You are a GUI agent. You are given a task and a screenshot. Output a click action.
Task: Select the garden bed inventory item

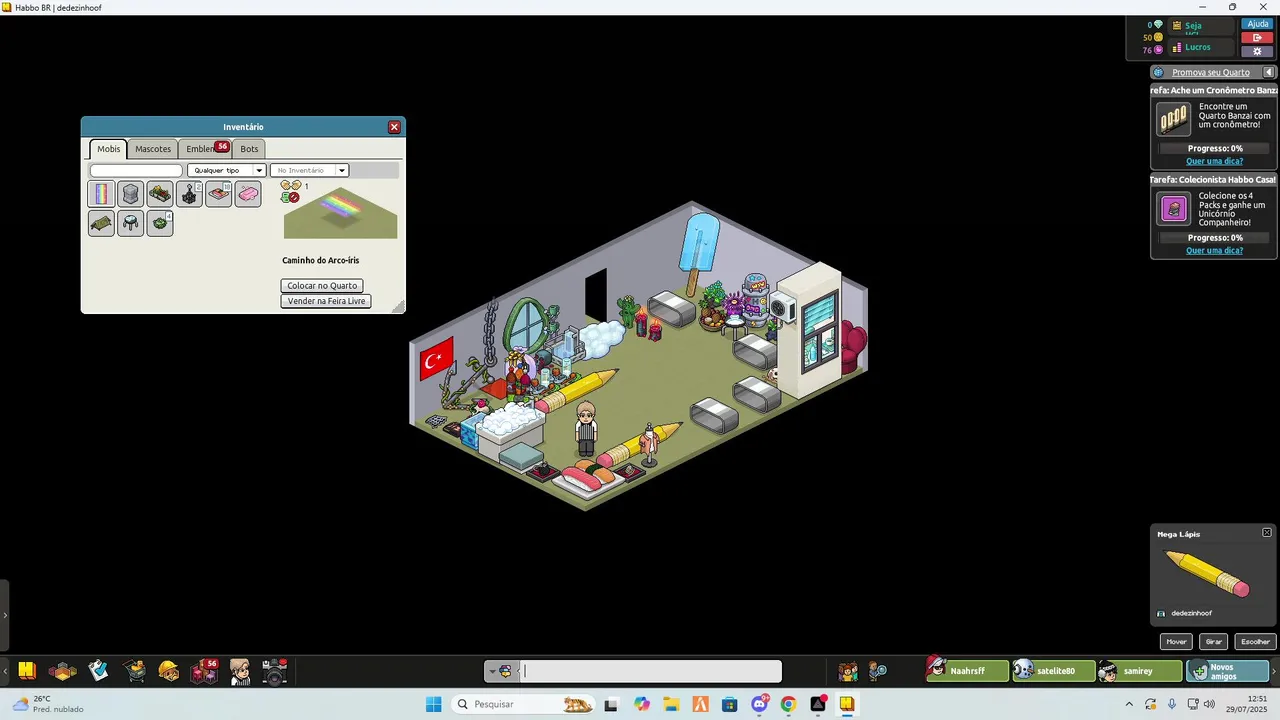(160, 194)
